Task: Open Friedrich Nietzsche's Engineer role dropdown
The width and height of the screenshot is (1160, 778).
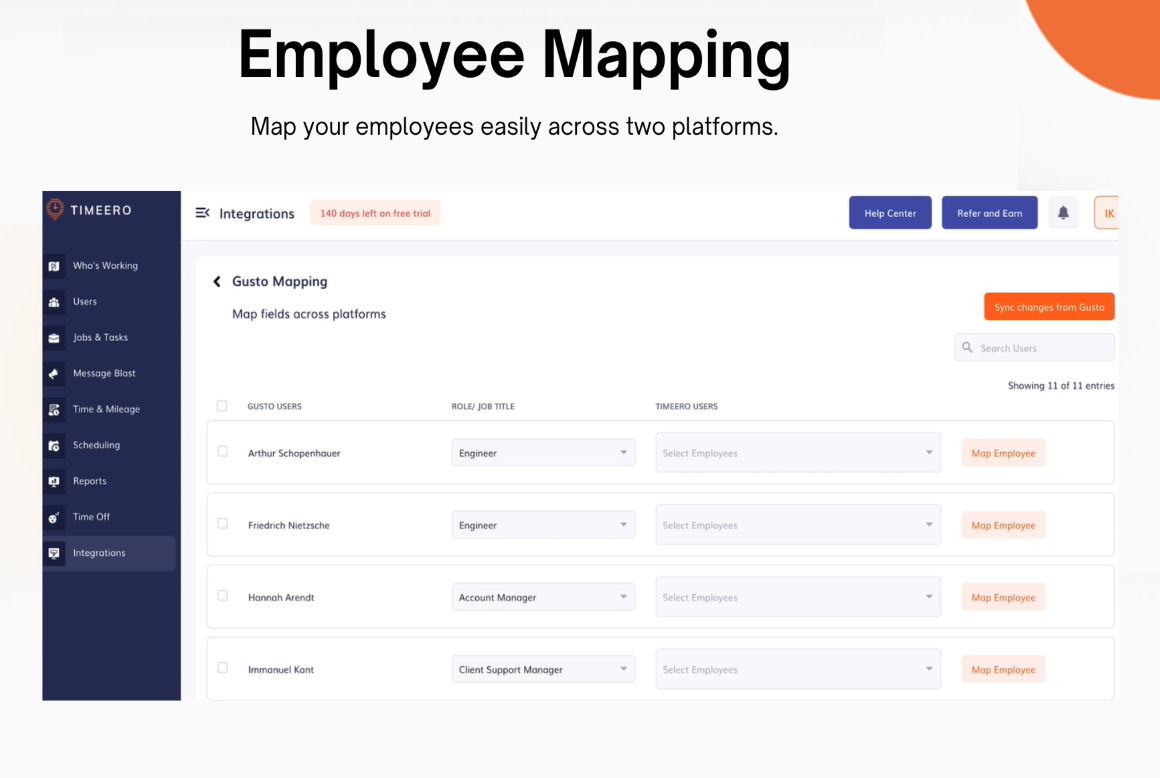Action: (543, 525)
